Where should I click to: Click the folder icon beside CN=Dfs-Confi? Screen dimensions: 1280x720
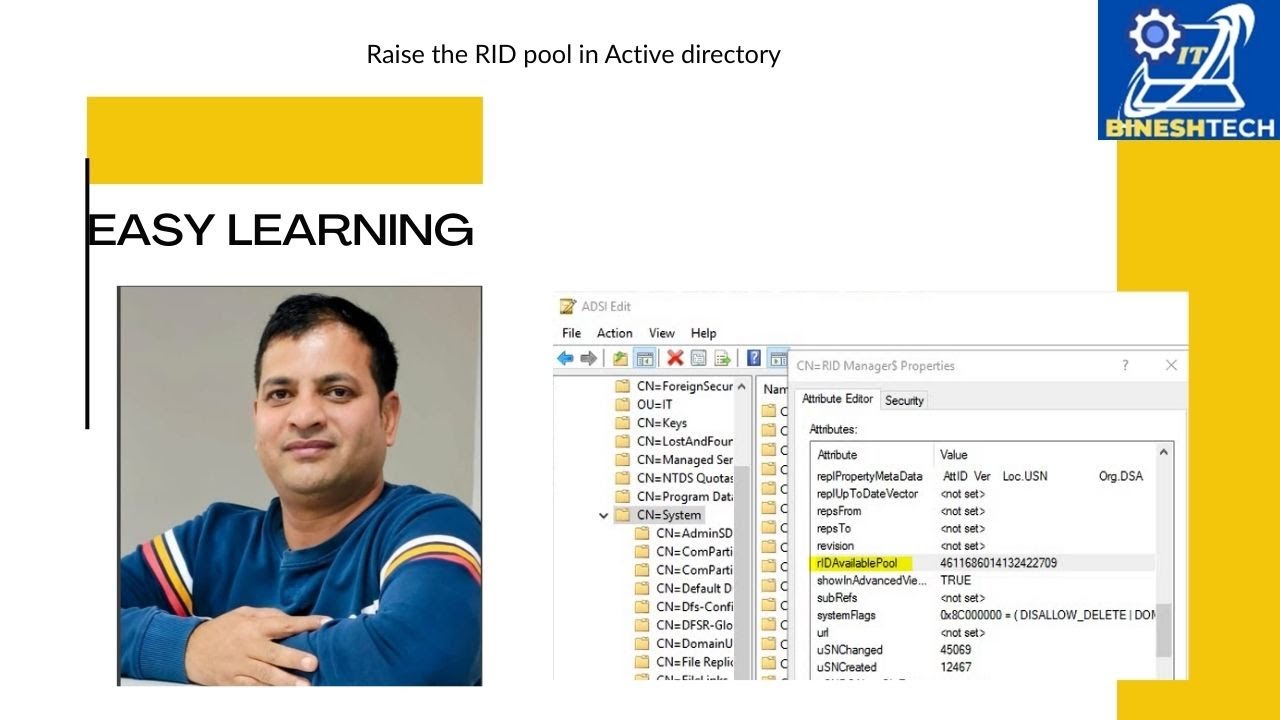click(x=642, y=607)
